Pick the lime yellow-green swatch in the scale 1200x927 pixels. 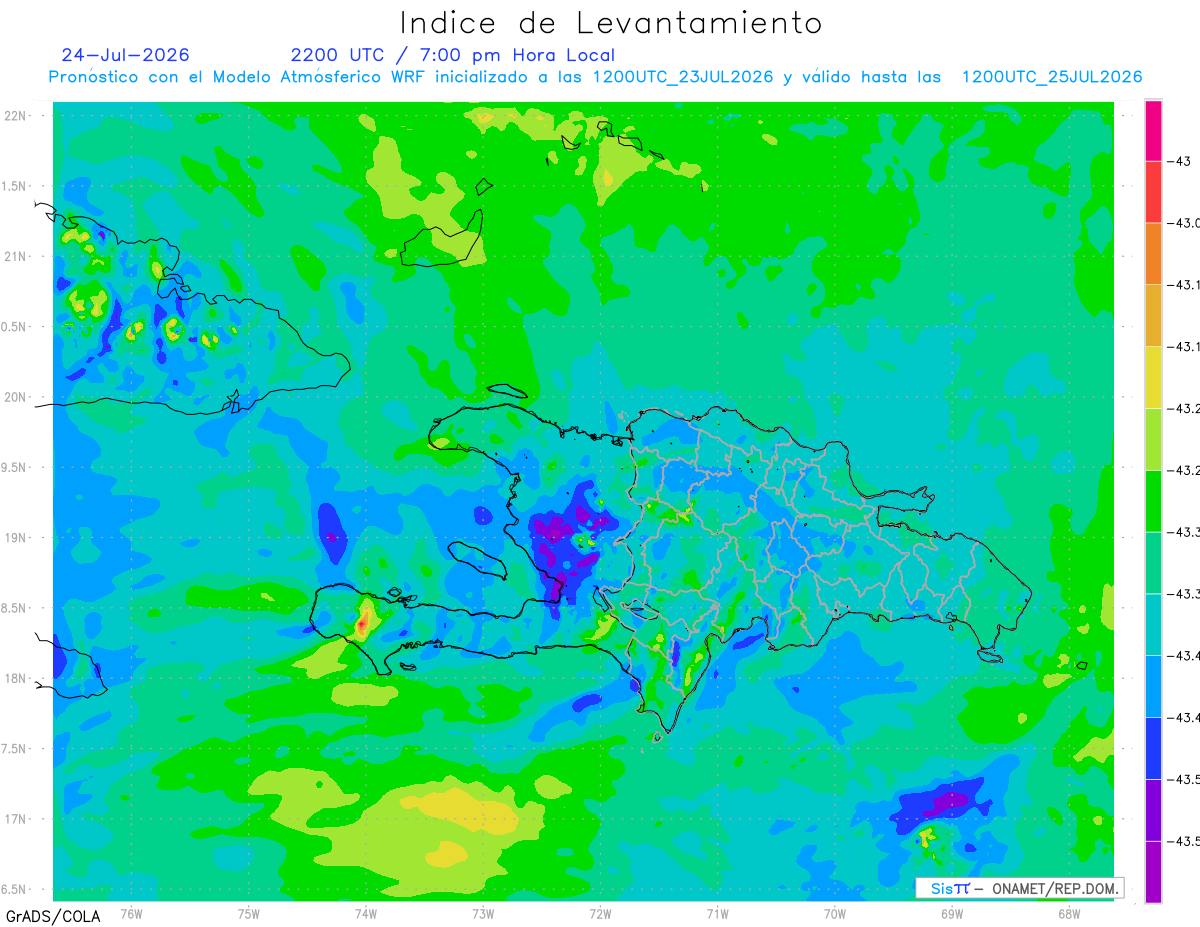coord(1153,440)
